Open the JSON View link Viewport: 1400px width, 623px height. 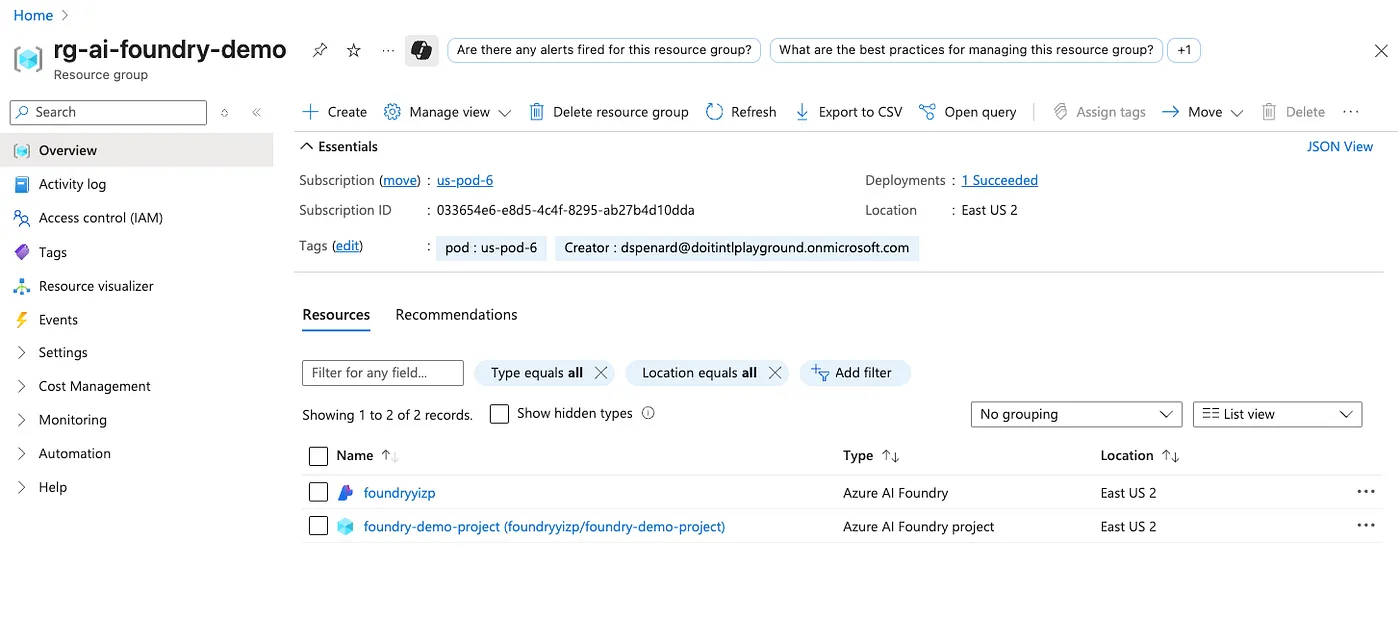click(1339, 146)
